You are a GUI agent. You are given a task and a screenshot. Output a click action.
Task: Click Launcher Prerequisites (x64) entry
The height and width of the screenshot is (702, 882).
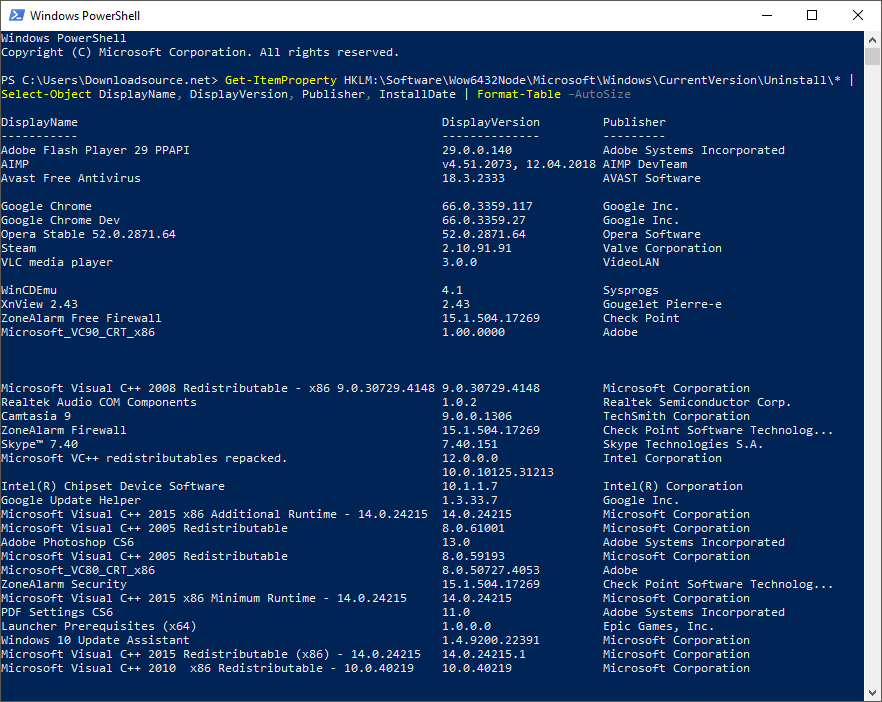[98, 626]
